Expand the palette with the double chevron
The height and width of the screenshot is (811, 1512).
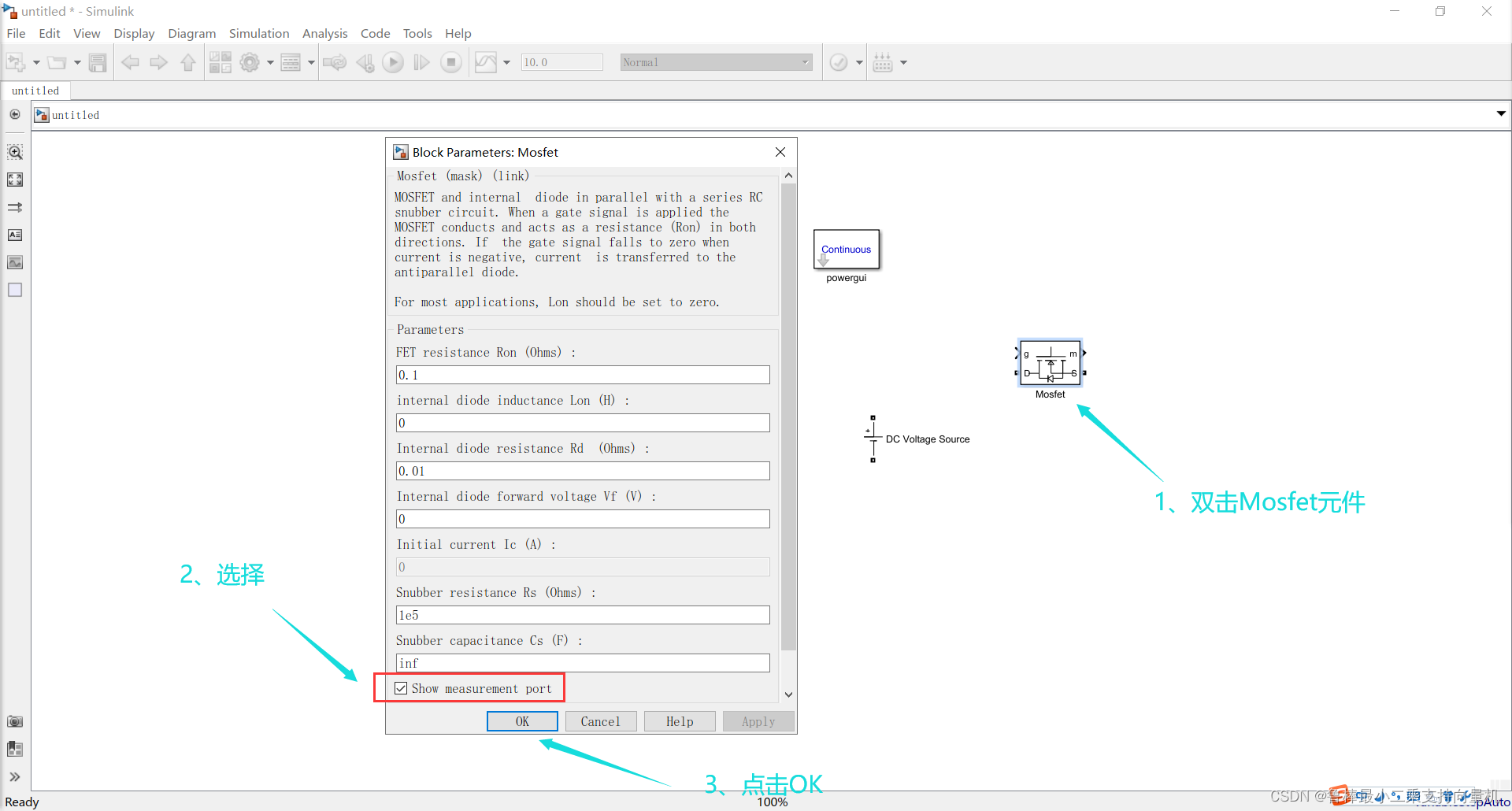pos(15,777)
